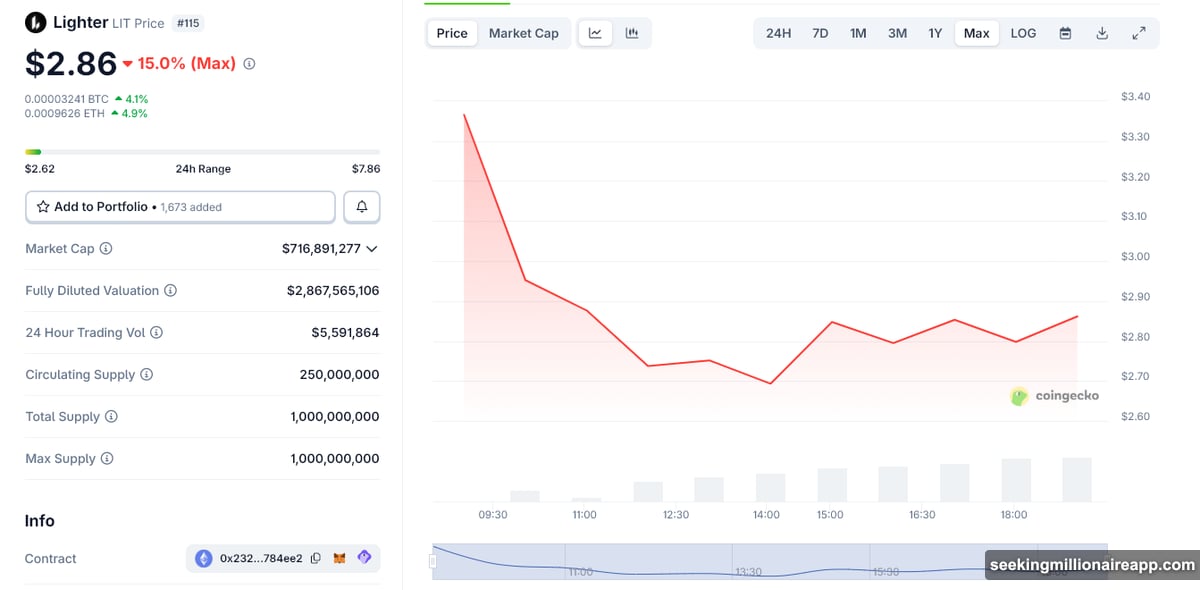Toggle logarithmic scale with LOG
This screenshot has width=1200, height=590.
pos(1023,33)
